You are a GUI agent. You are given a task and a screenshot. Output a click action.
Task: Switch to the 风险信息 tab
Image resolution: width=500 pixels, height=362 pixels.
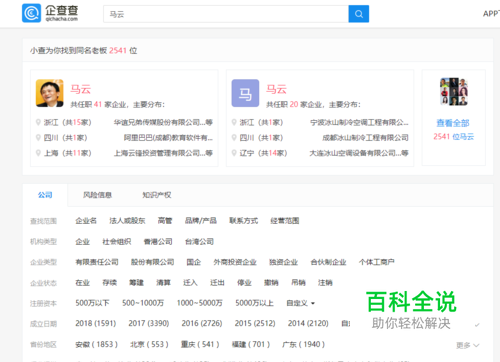click(97, 195)
